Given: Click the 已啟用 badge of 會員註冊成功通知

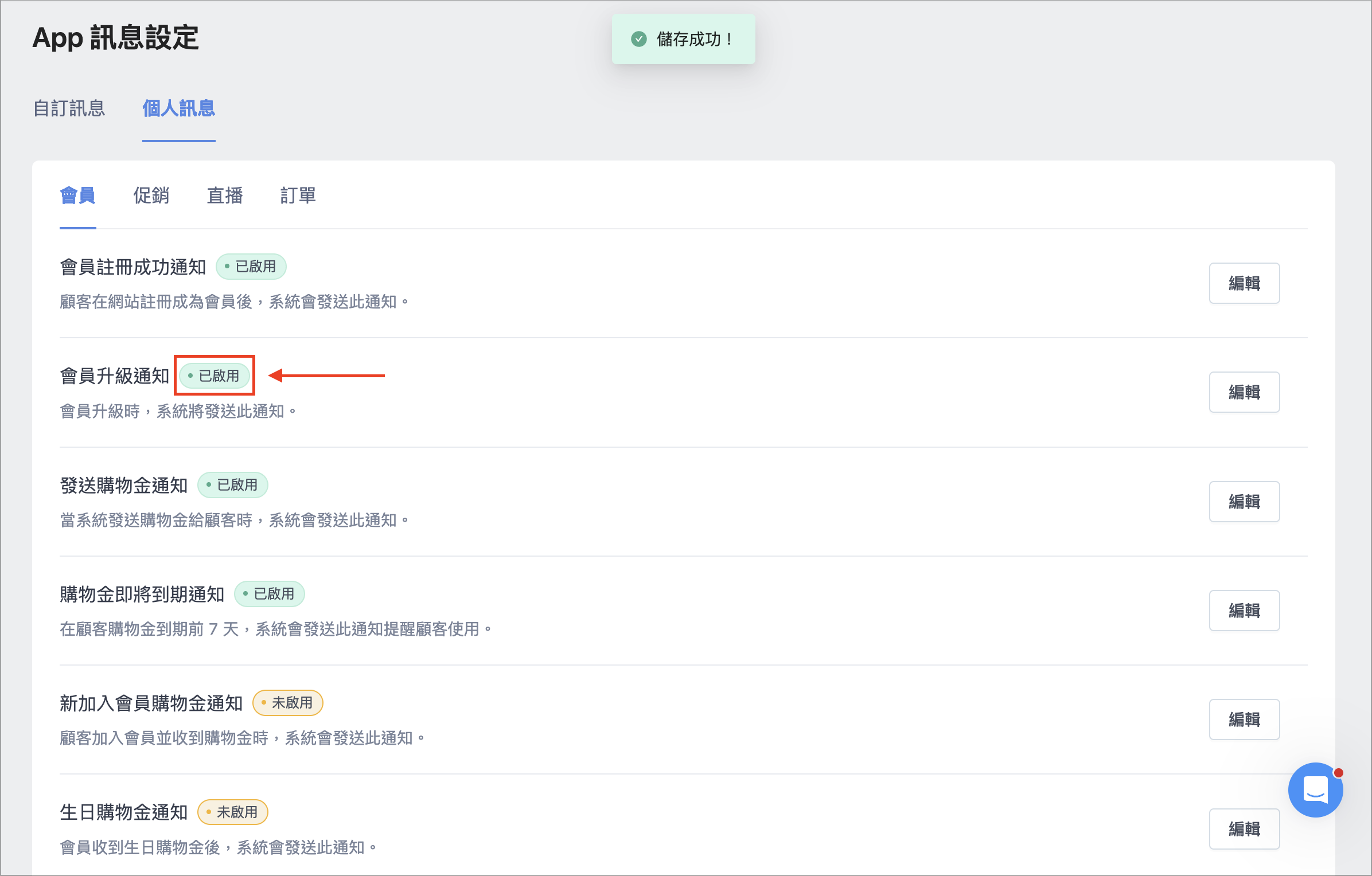Looking at the screenshot, I should [x=251, y=267].
